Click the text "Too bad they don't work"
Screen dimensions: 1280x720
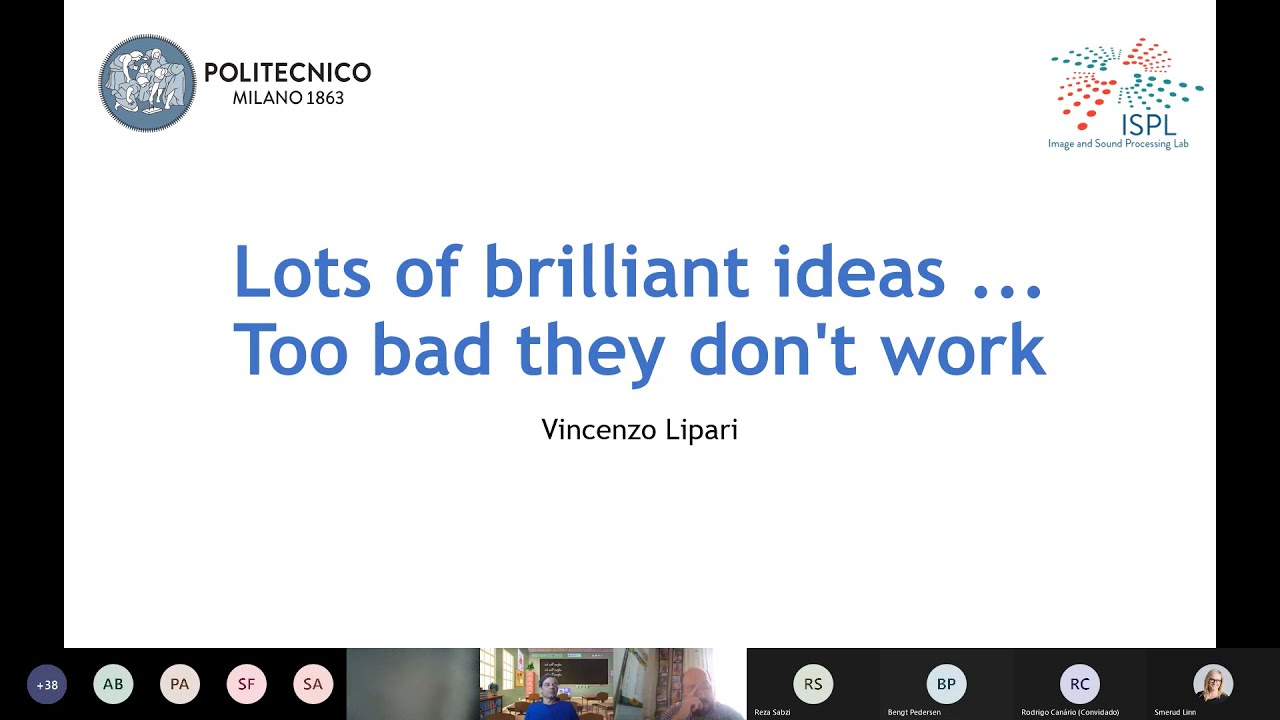(x=639, y=350)
